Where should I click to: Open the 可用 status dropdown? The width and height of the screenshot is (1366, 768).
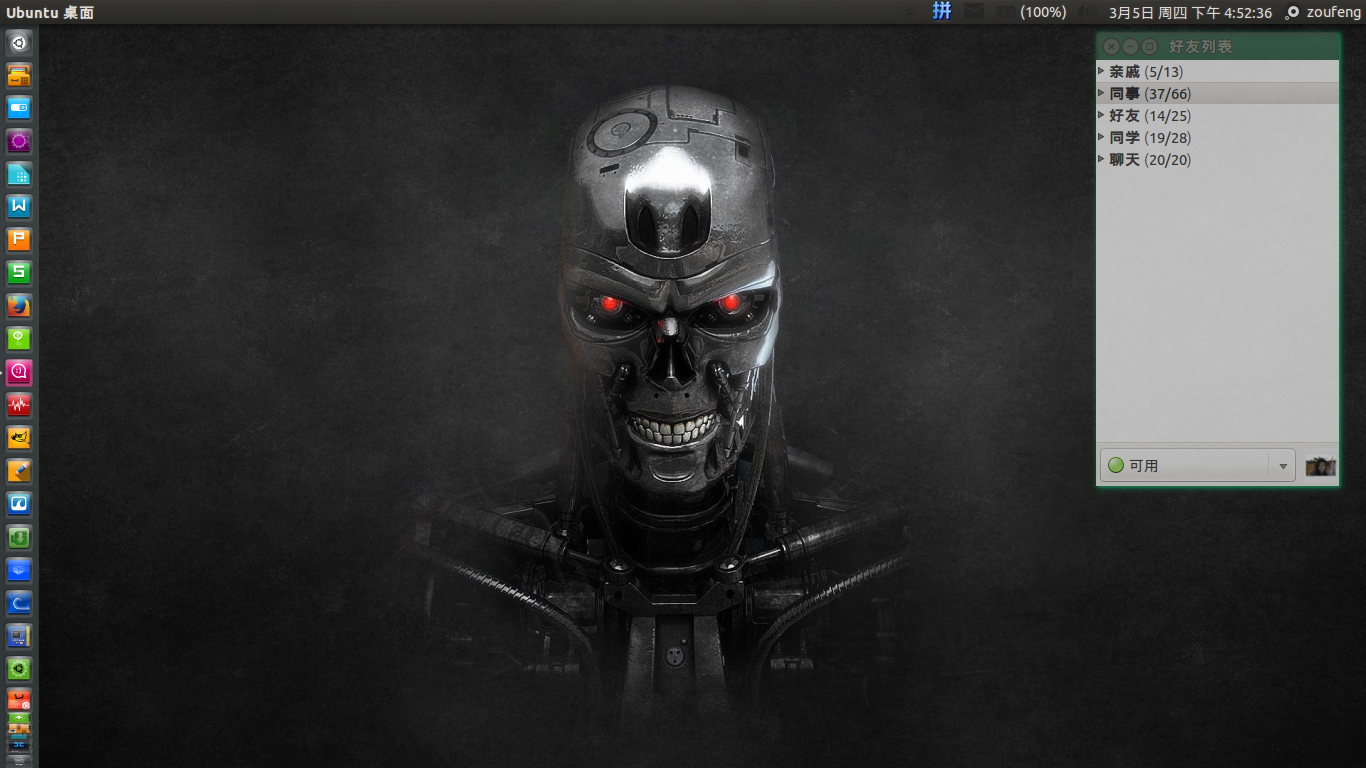[1198, 465]
